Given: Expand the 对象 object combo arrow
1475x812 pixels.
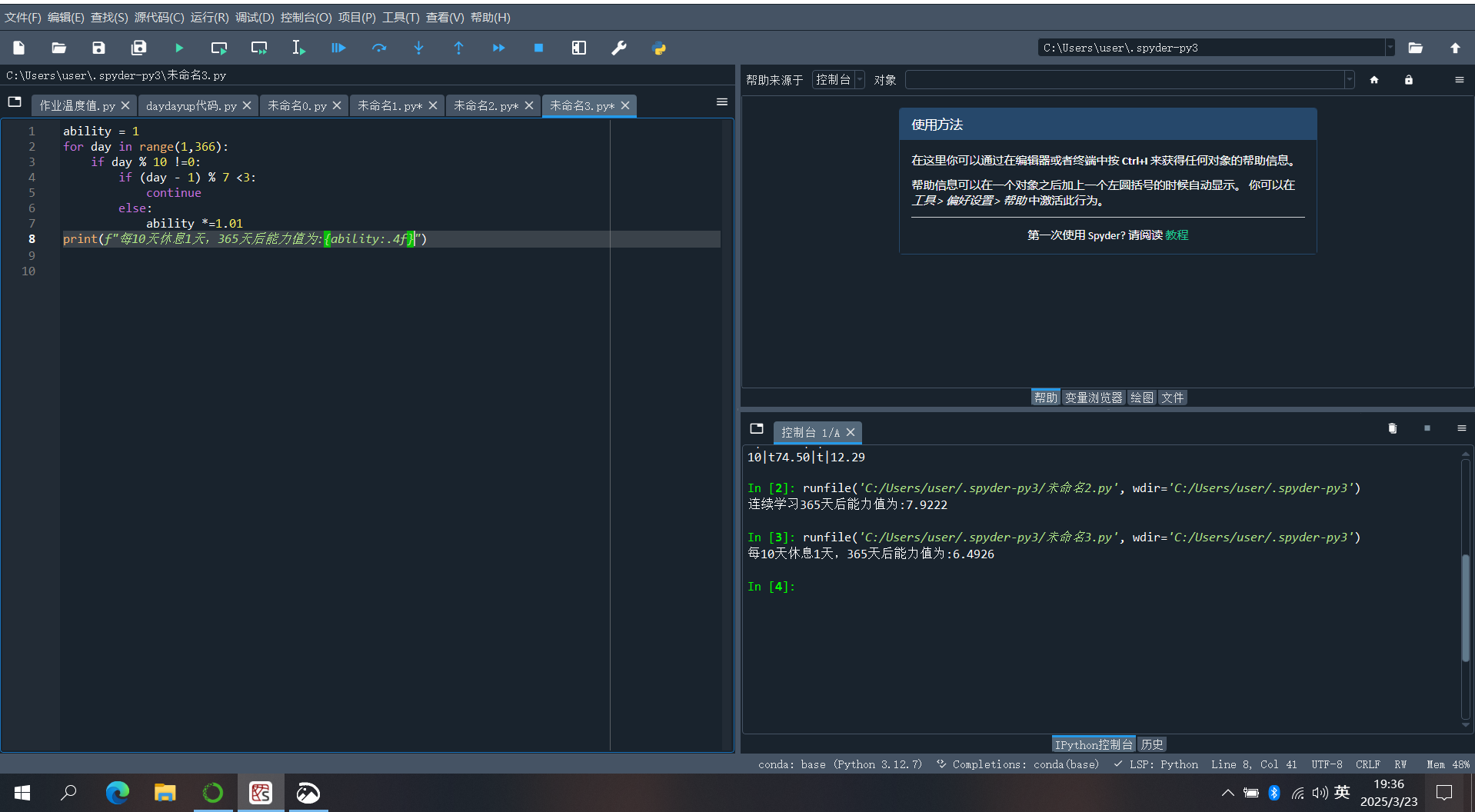Looking at the screenshot, I should pos(1349,80).
